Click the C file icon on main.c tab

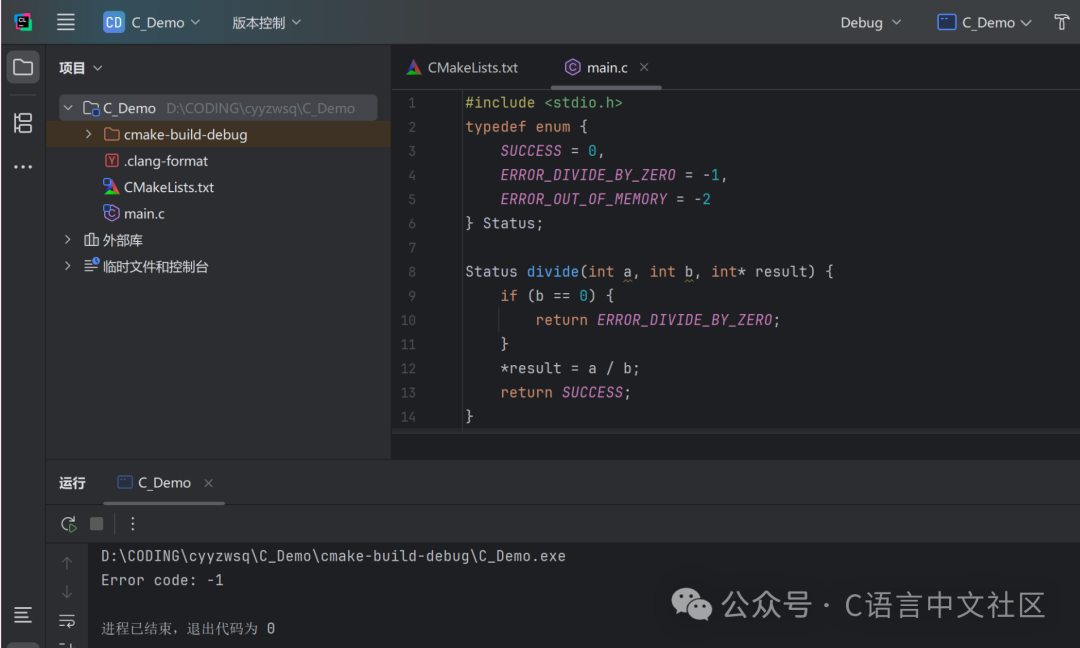(572, 67)
